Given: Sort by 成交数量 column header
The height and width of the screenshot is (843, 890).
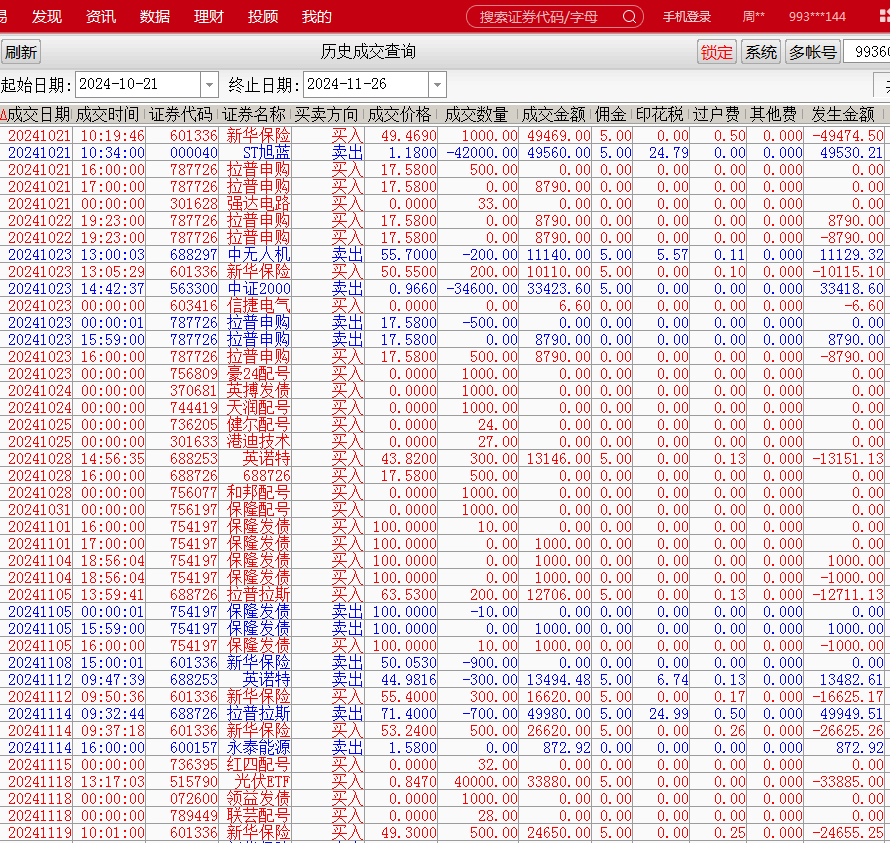Looking at the screenshot, I should pyautogui.click(x=476, y=115).
